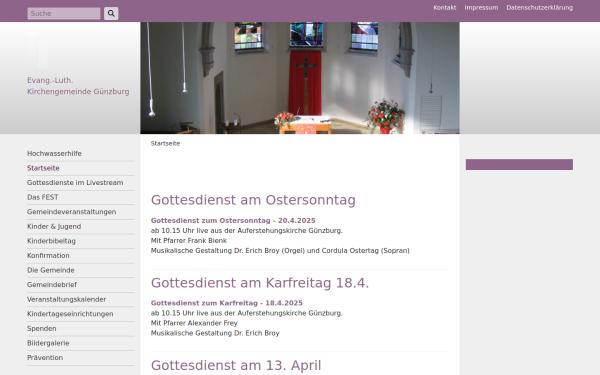Open Gottesdienst am Ostersonntag heading
The width and height of the screenshot is (600, 375).
pos(253,200)
